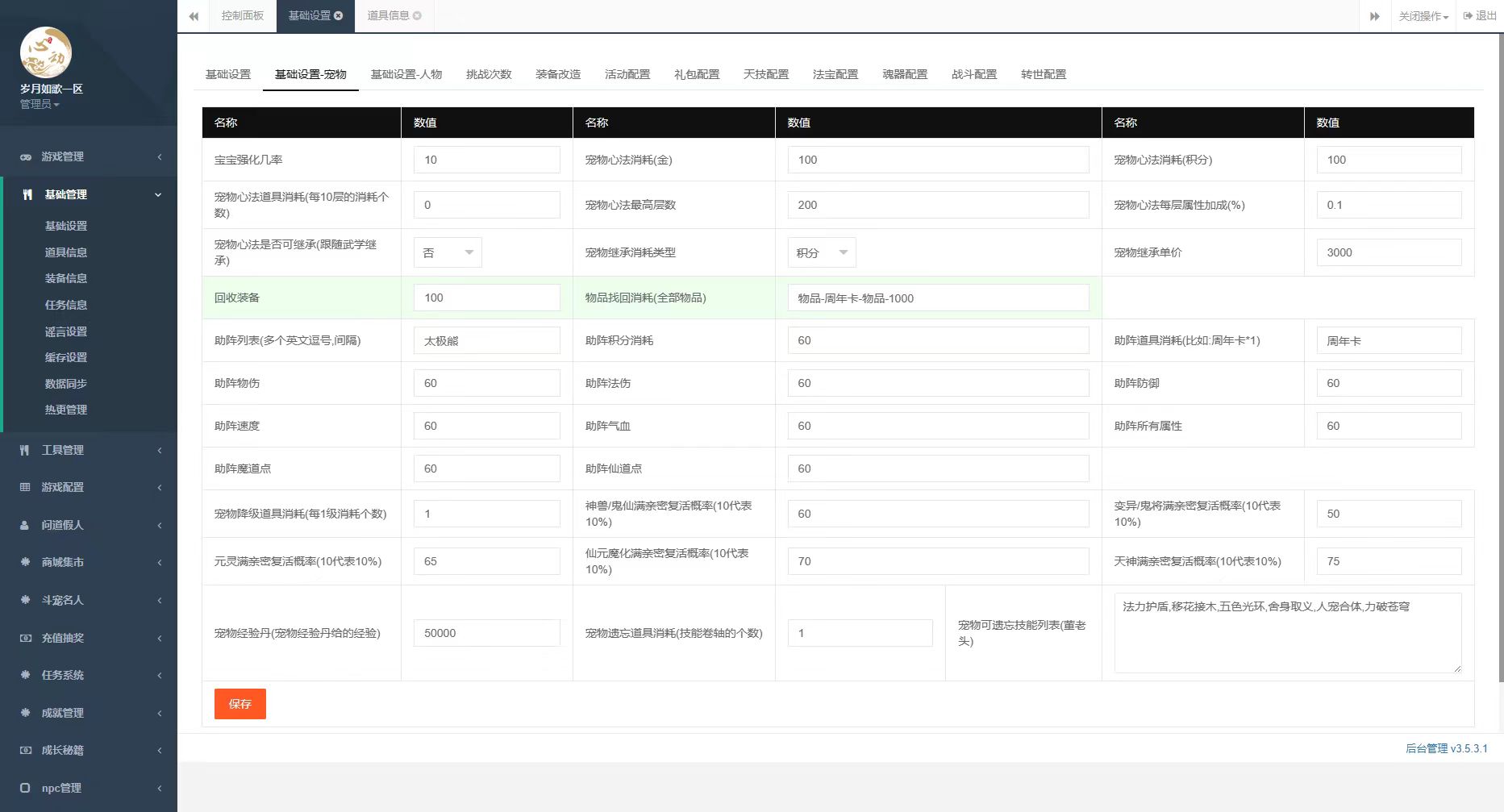Open 任务信息 in the sidebar
The width and height of the screenshot is (1504, 812).
66,305
